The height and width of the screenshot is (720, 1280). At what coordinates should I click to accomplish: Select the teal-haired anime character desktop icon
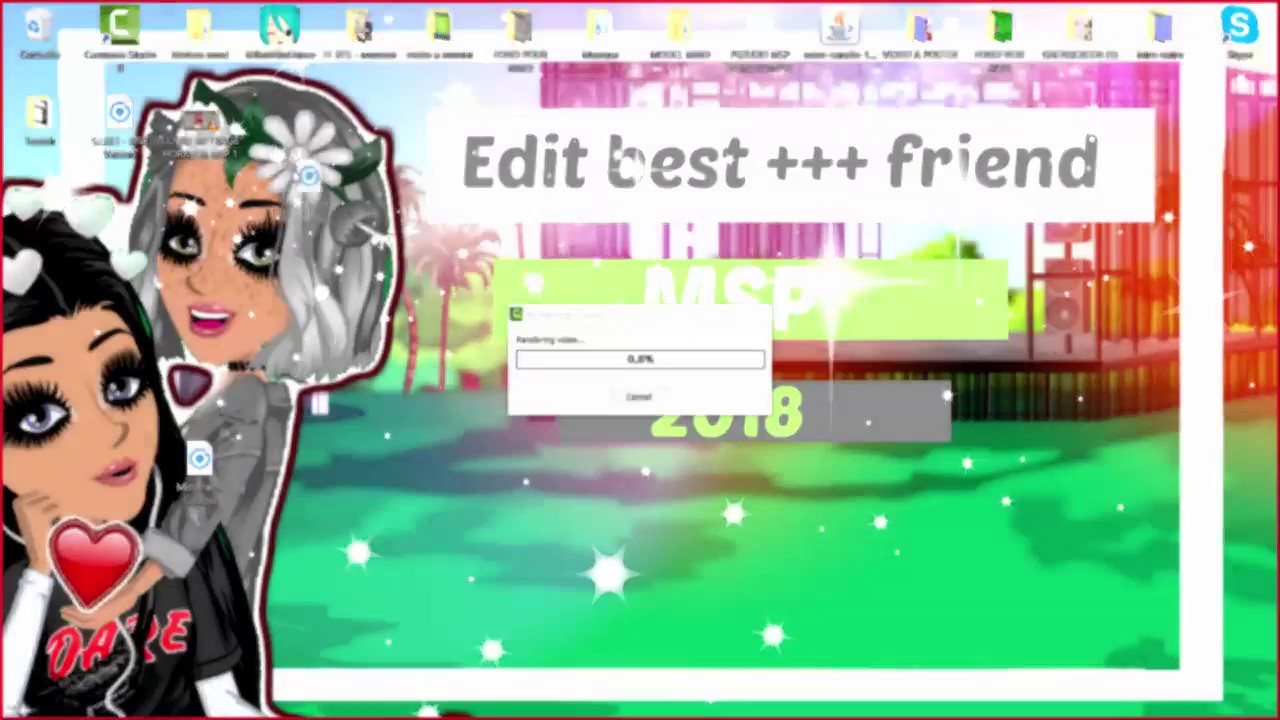pyautogui.click(x=279, y=27)
